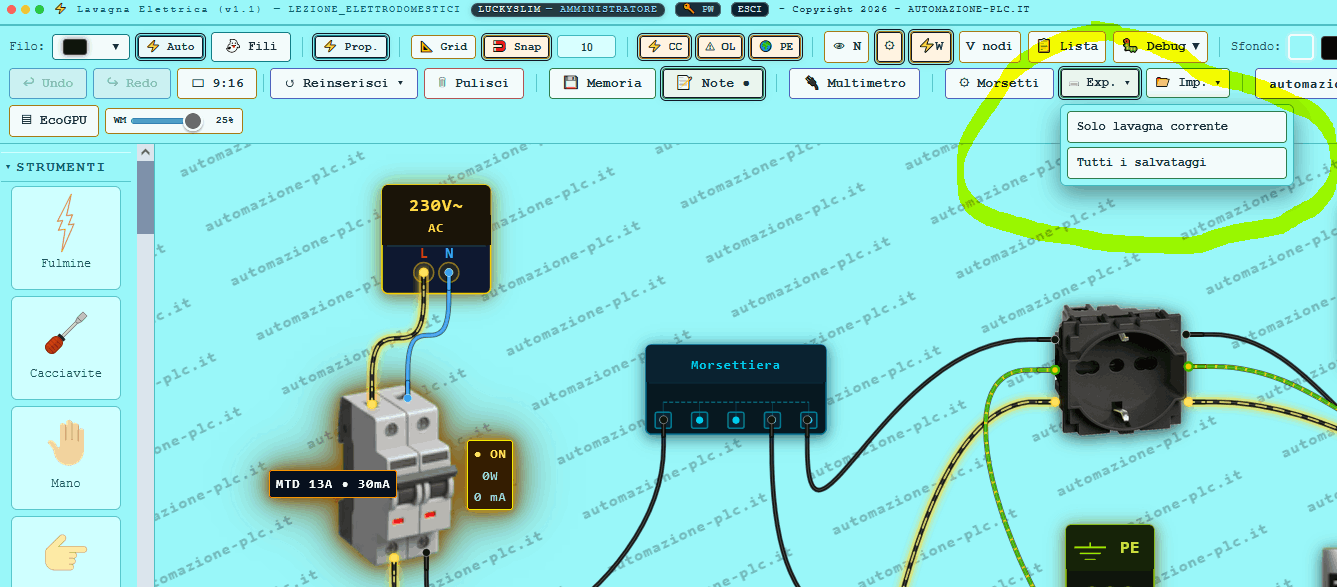The height and width of the screenshot is (587, 1337).
Task: Collapse the Exp. export dropdown
Action: click(1099, 83)
